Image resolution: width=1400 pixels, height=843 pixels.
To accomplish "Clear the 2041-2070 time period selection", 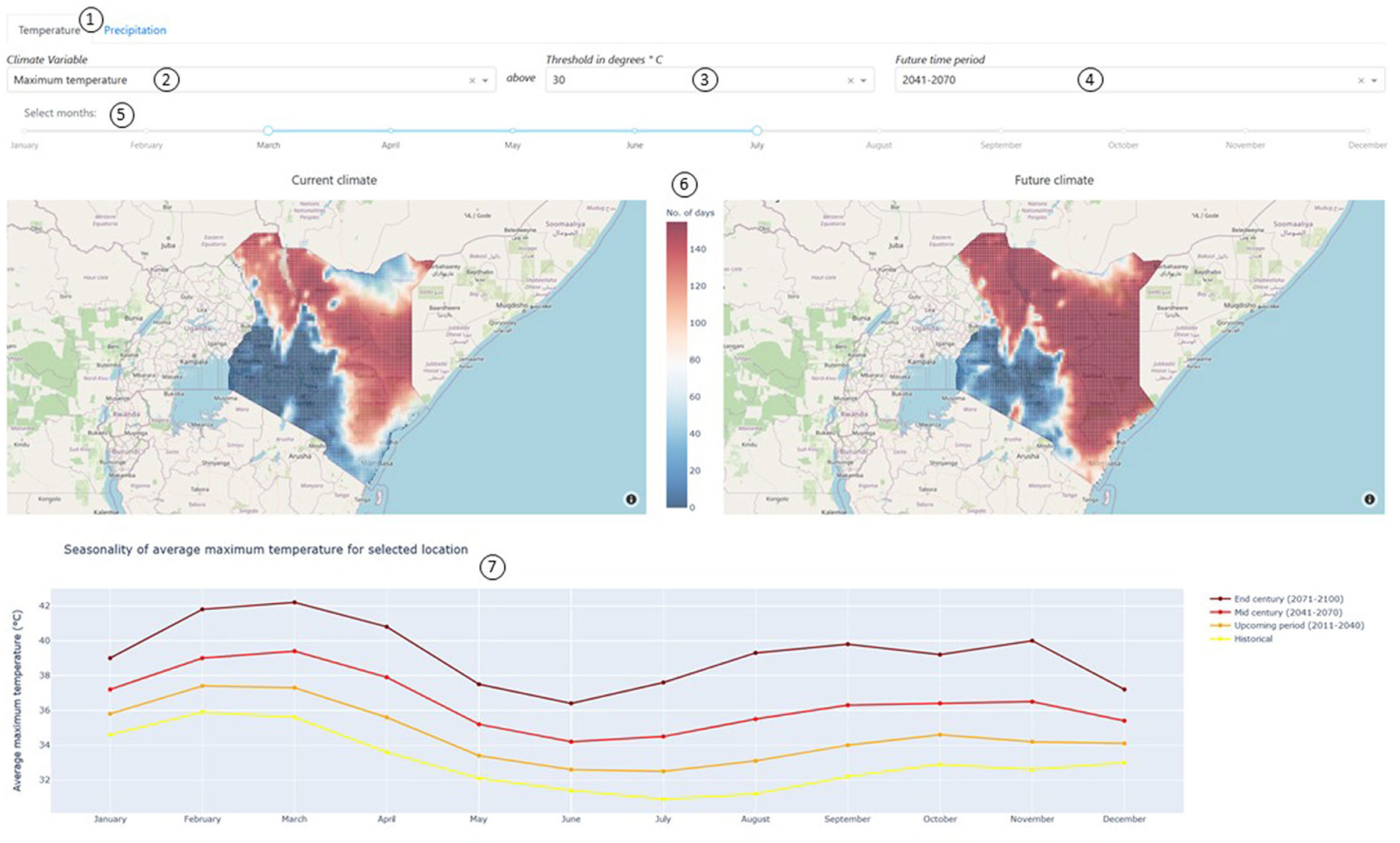I will [1360, 81].
